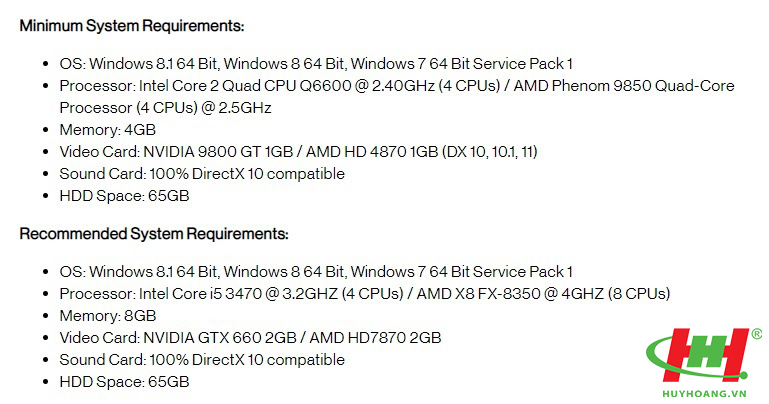Viewport: 769px width, 404px height.
Task: Click the Intel Core 2 Quad Q6600 line
Action: click(x=397, y=86)
